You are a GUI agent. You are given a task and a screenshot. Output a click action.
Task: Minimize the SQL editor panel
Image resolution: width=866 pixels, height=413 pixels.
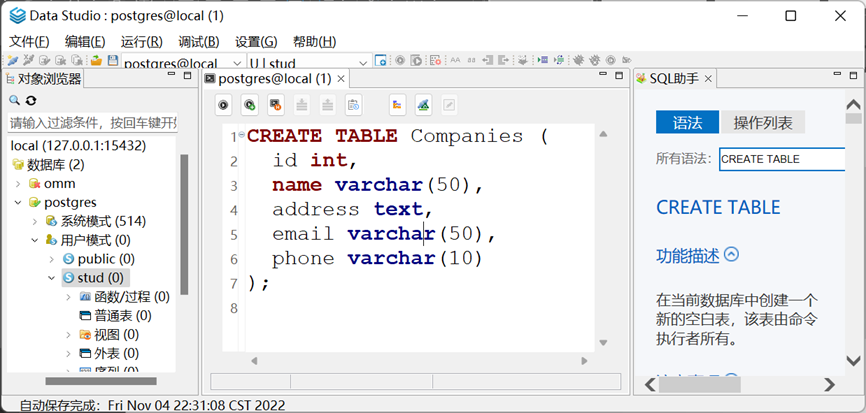pos(602,75)
